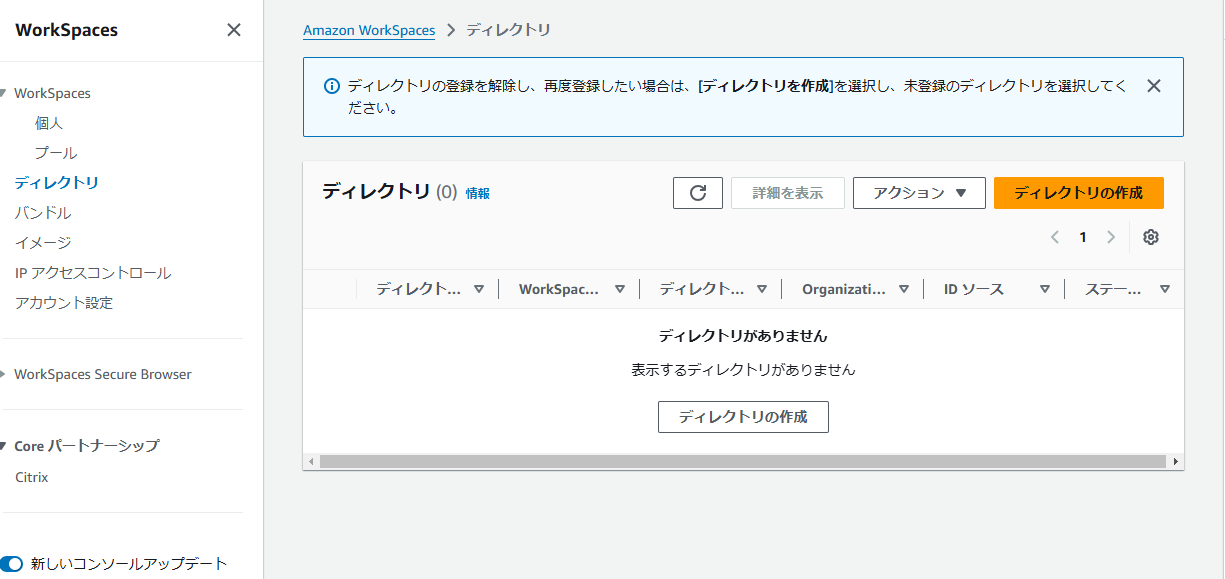Dismiss the directory registration info banner
1225x579 pixels.
point(1153,85)
